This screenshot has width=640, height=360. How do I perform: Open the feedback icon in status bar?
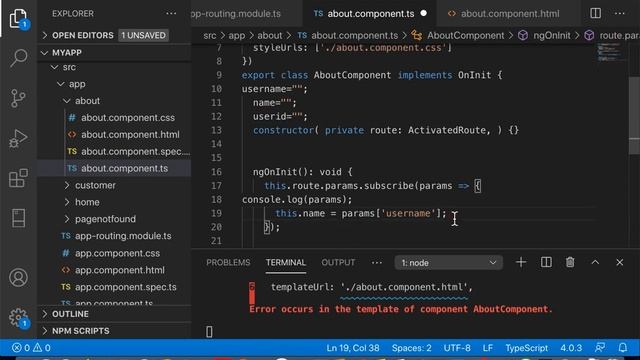[x=600, y=348]
